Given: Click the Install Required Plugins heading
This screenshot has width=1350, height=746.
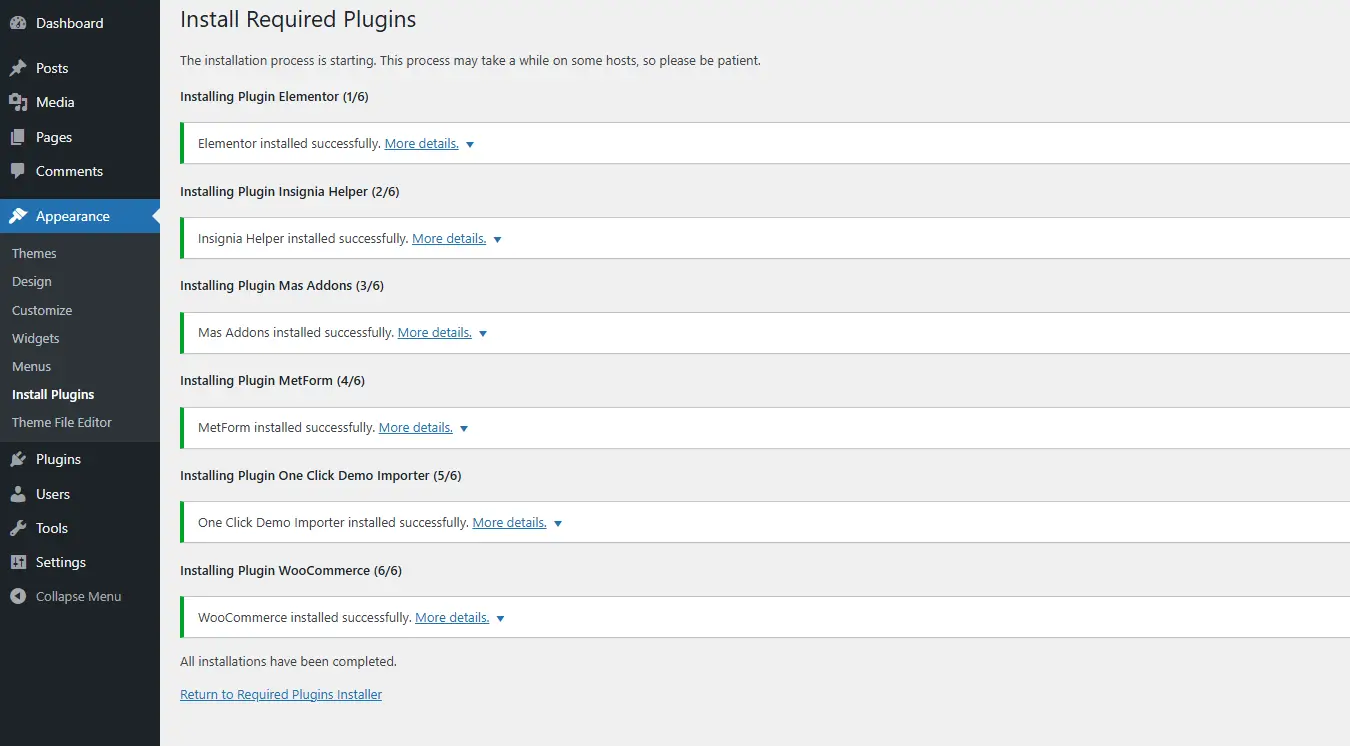Looking at the screenshot, I should click(x=298, y=19).
